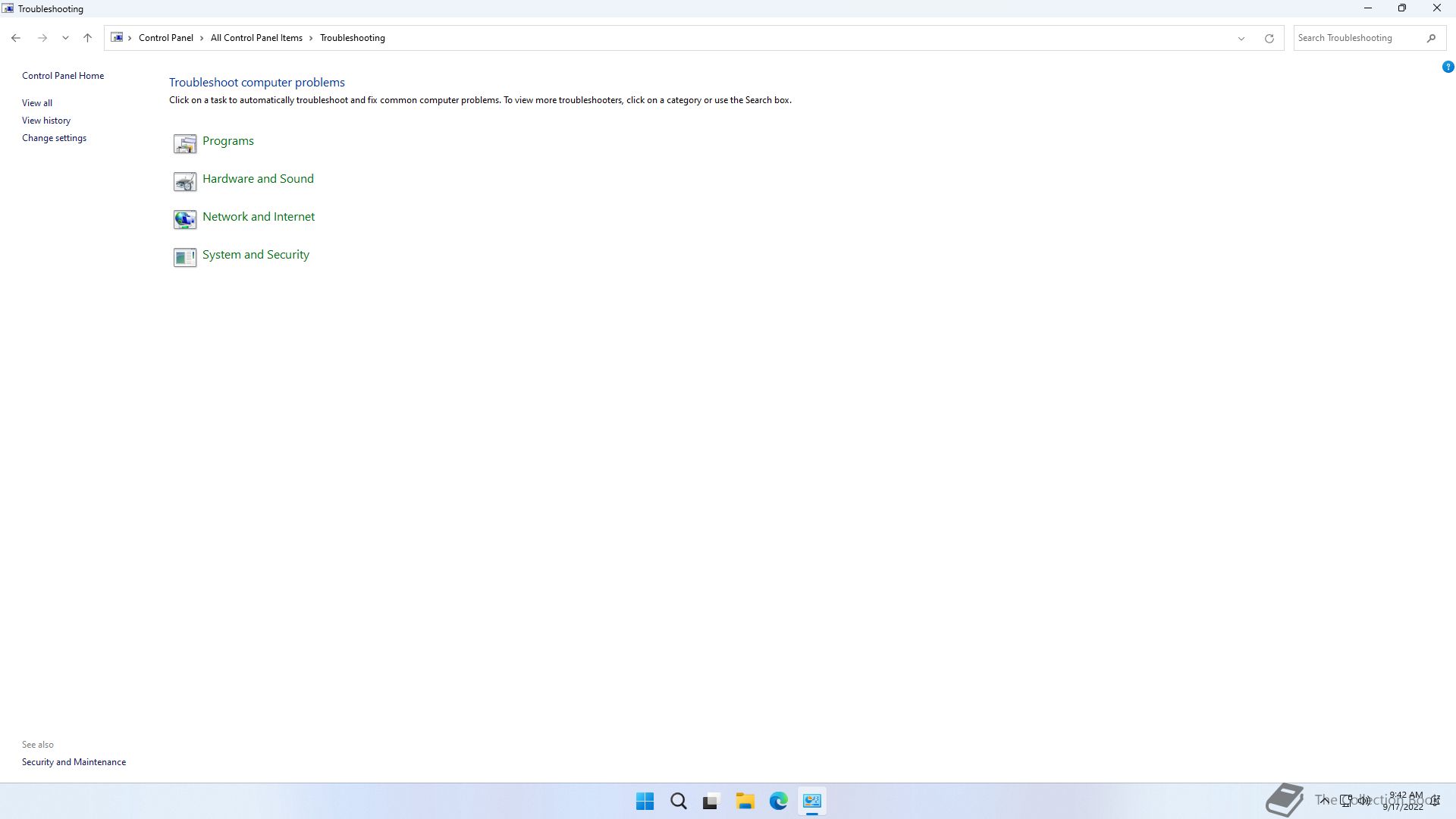Open the View all link
This screenshot has width=1456, height=819.
[x=37, y=103]
